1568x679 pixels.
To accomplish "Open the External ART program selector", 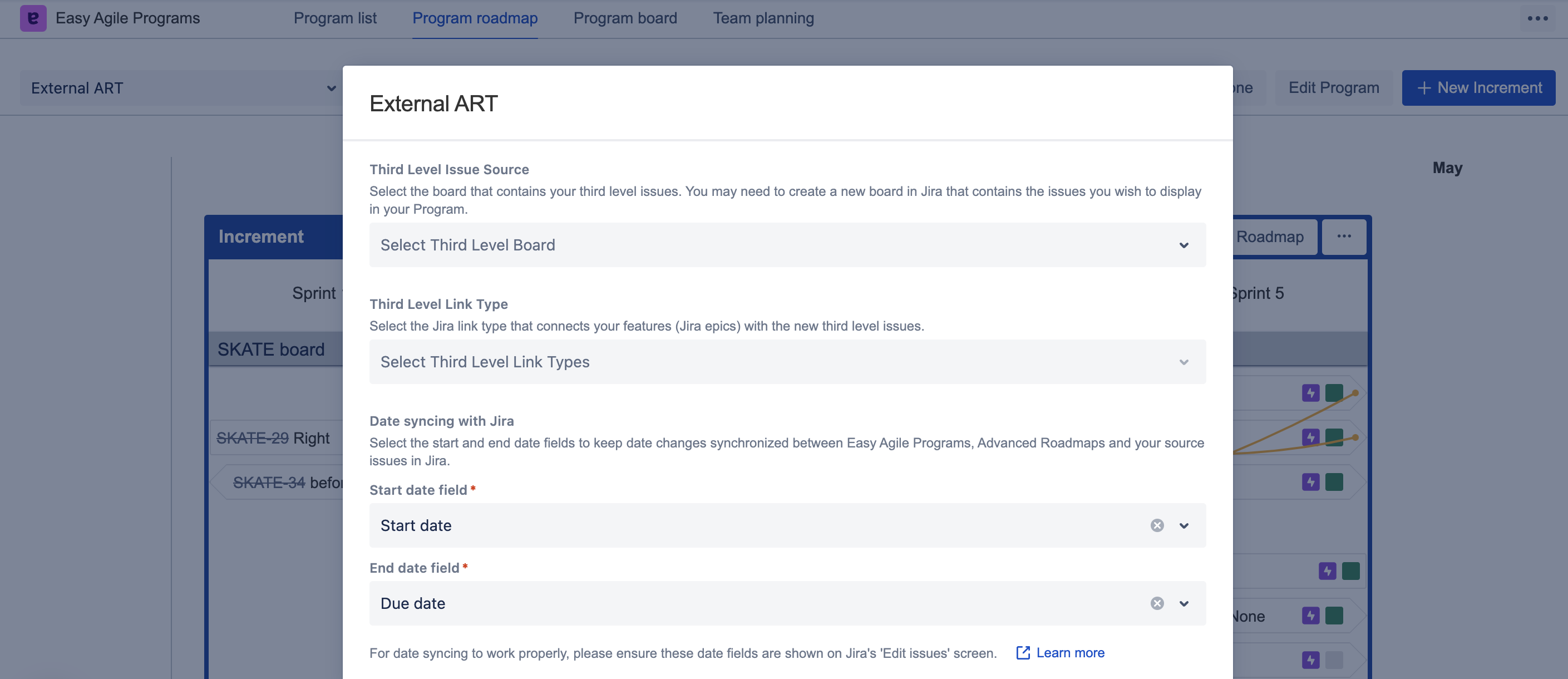I will pos(183,88).
